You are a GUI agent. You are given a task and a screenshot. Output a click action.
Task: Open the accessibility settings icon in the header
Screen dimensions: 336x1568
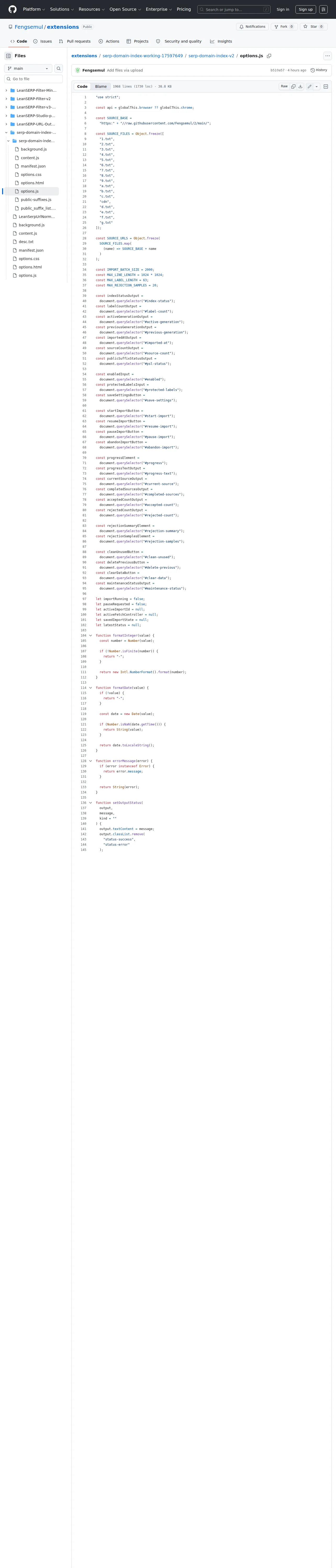323,9
